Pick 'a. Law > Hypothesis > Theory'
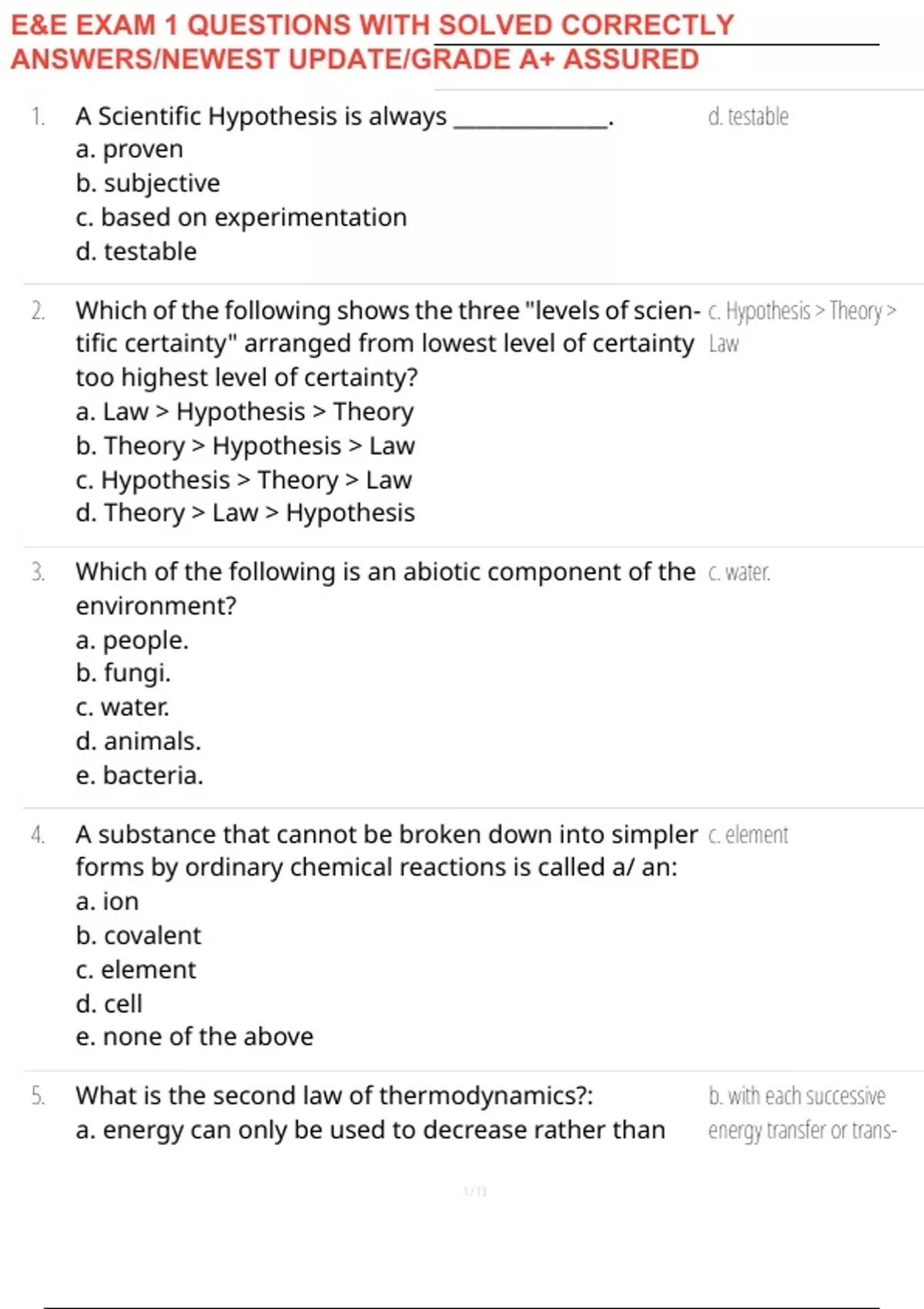 coord(245,412)
